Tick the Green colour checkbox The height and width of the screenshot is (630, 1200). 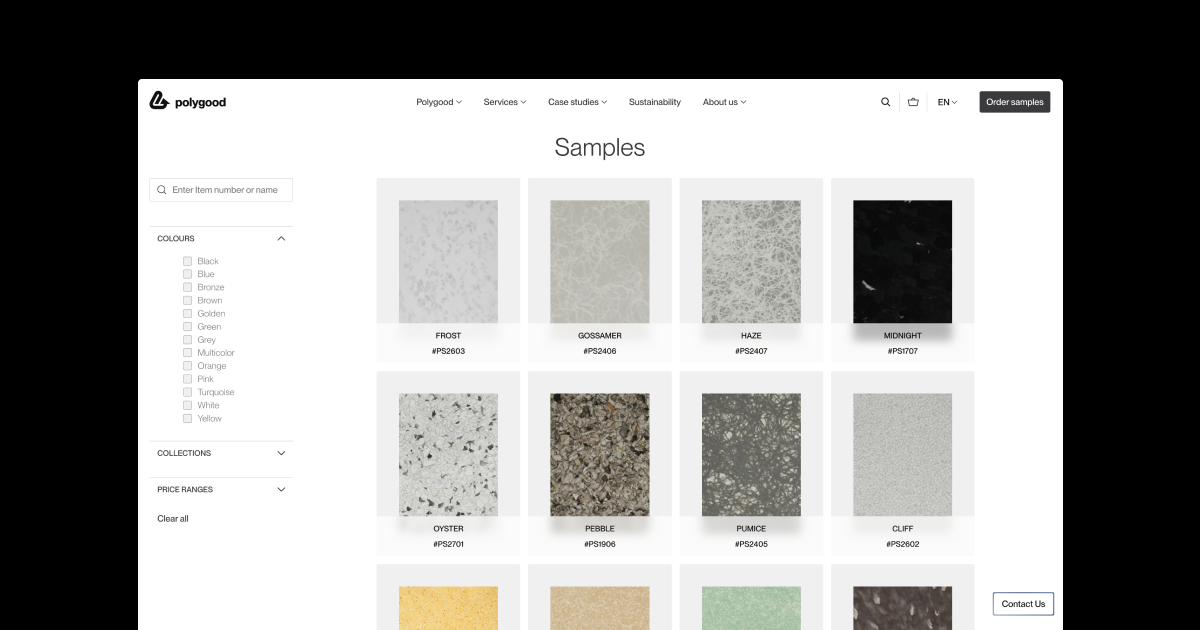[187, 326]
